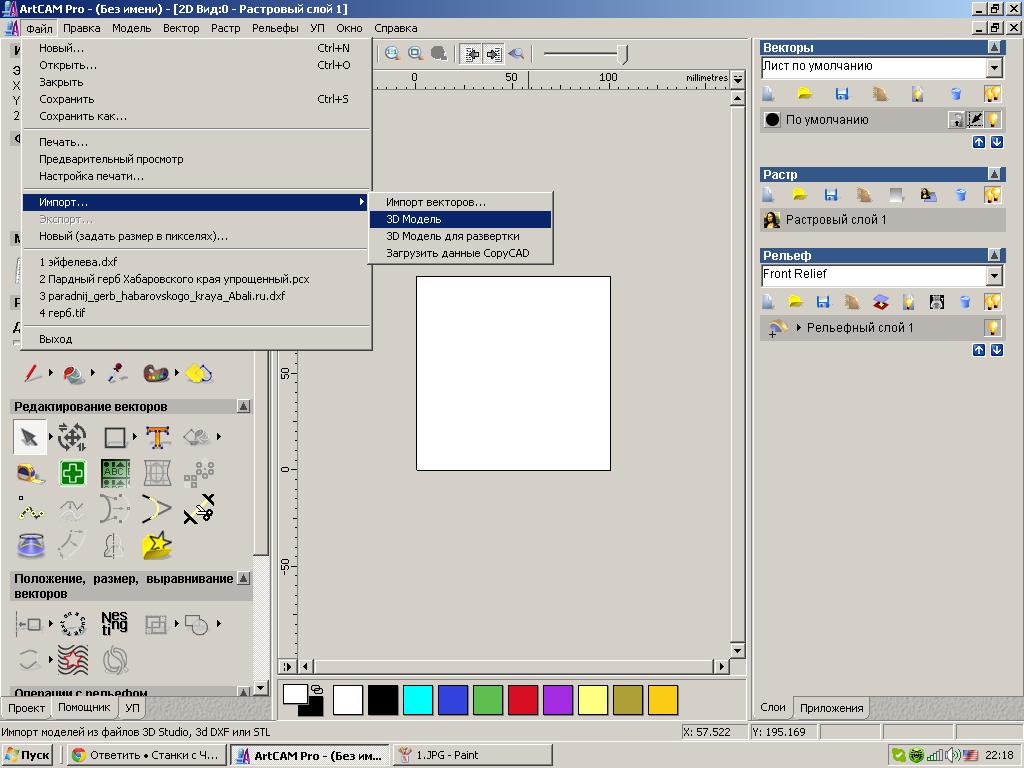Click the zoom slider handle in toolbar
1024x768 pixels.
point(623,54)
